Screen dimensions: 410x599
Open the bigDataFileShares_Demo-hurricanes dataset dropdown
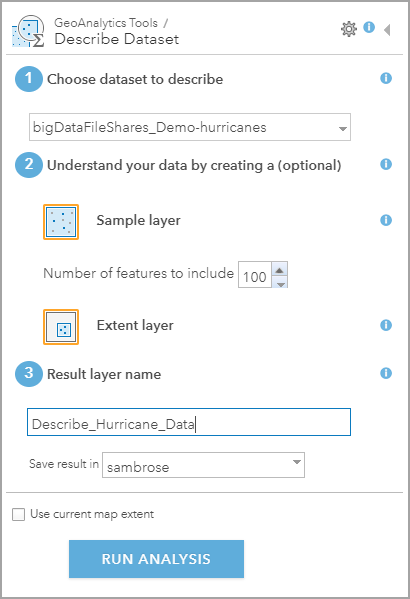click(x=190, y=127)
